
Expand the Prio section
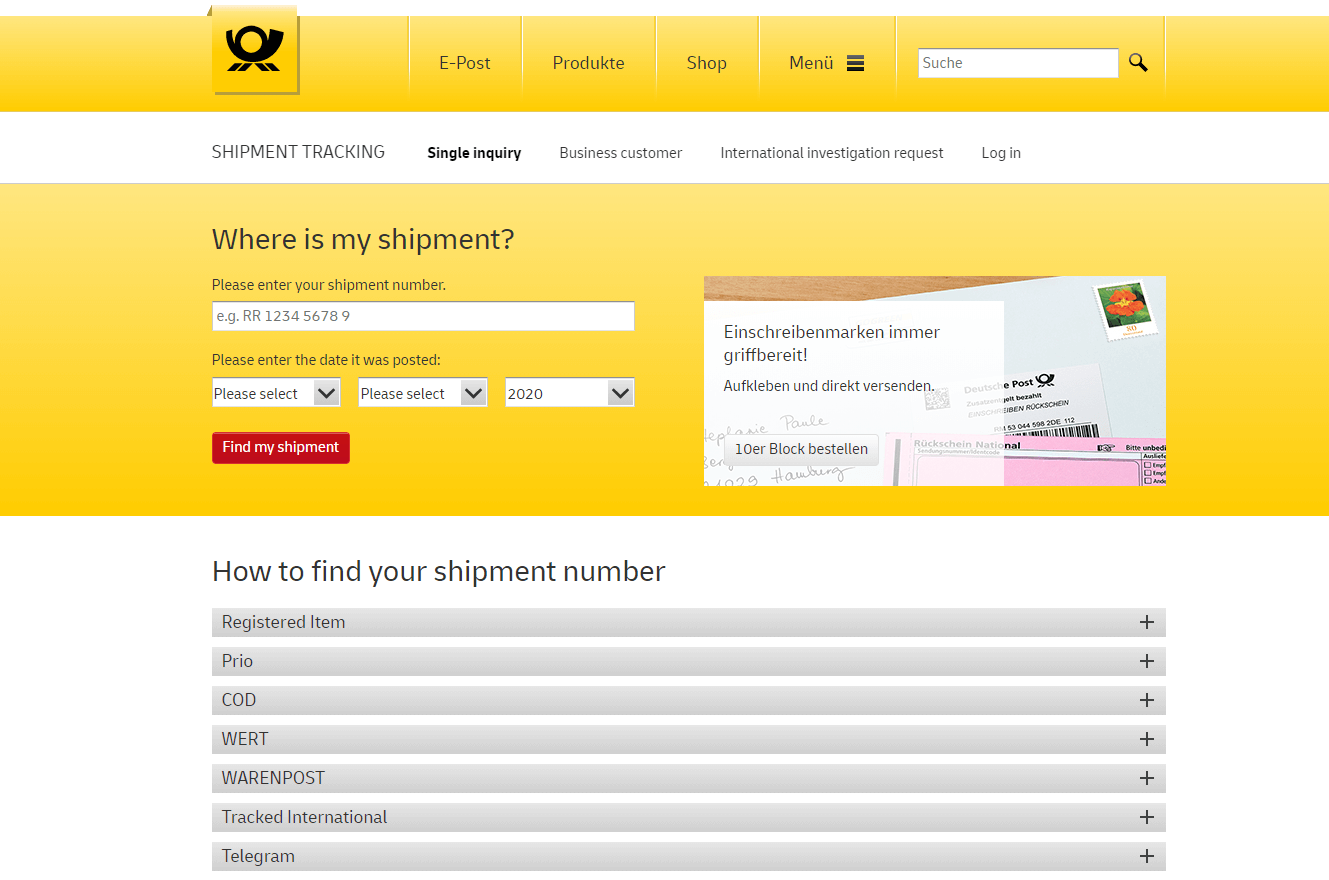point(1146,660)
